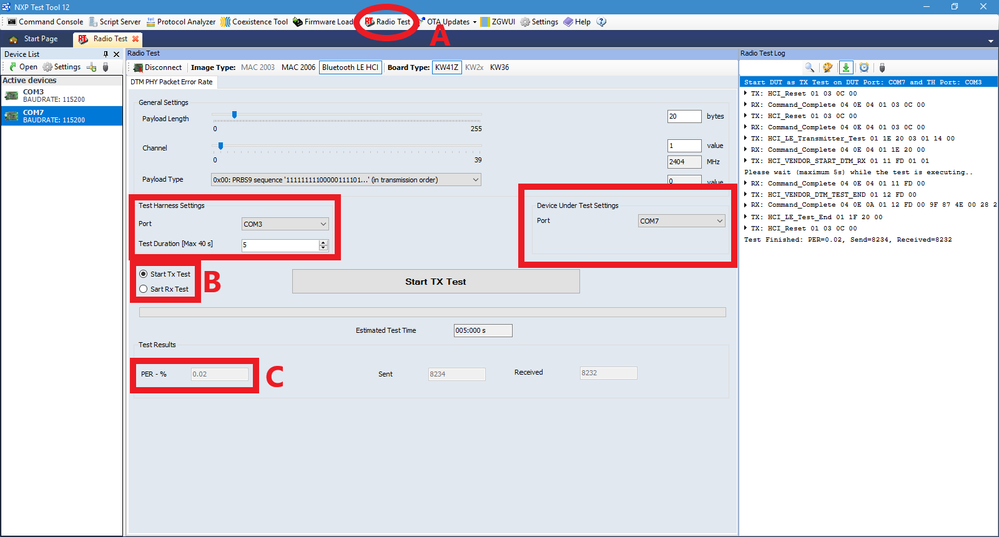999x537 pixels.
Task: Expand the HCI_VENDOR_DTM_TEST_END log entry
Action: [x=746, y=194]
